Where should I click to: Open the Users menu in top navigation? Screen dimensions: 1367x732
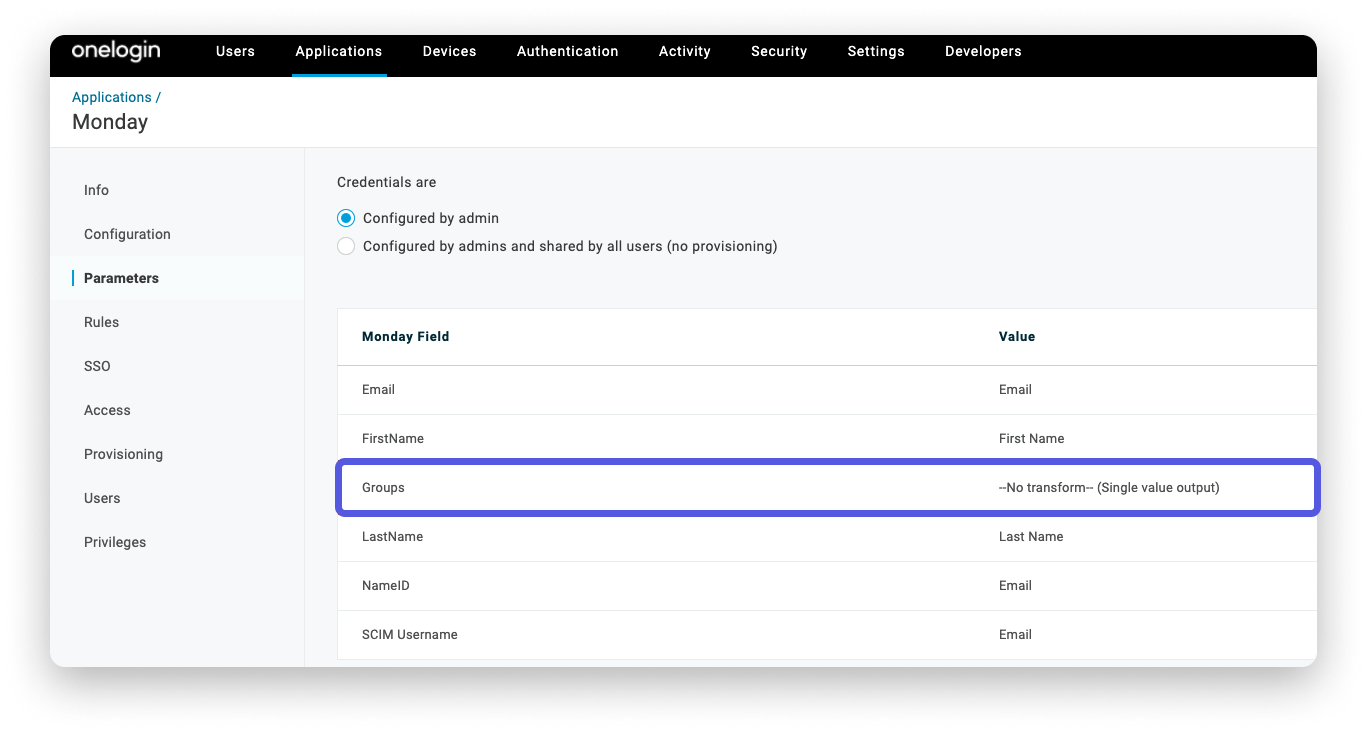click(x=235, y=51)
